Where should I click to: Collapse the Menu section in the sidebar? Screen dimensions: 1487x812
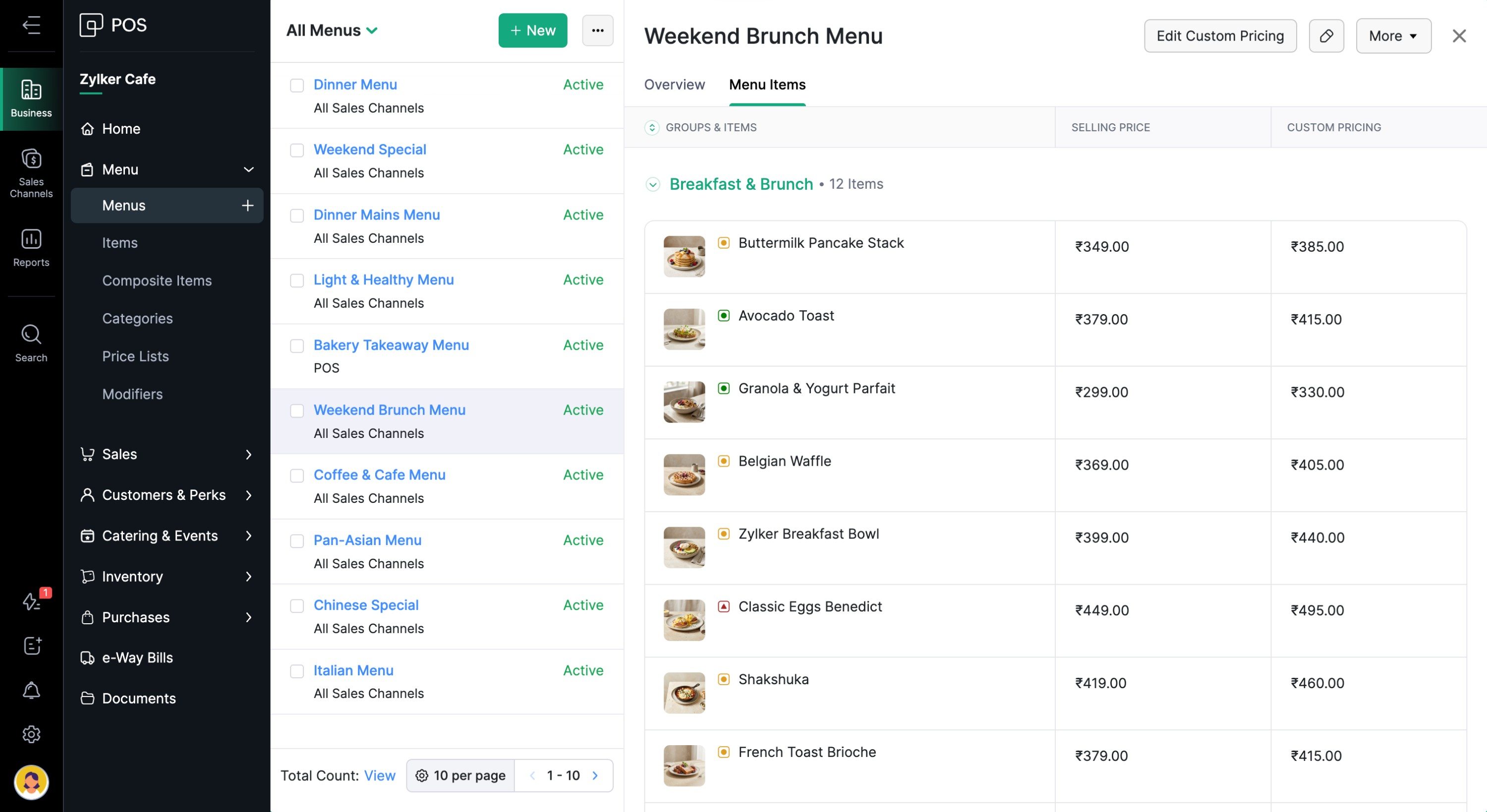click(x=248, y=169)
